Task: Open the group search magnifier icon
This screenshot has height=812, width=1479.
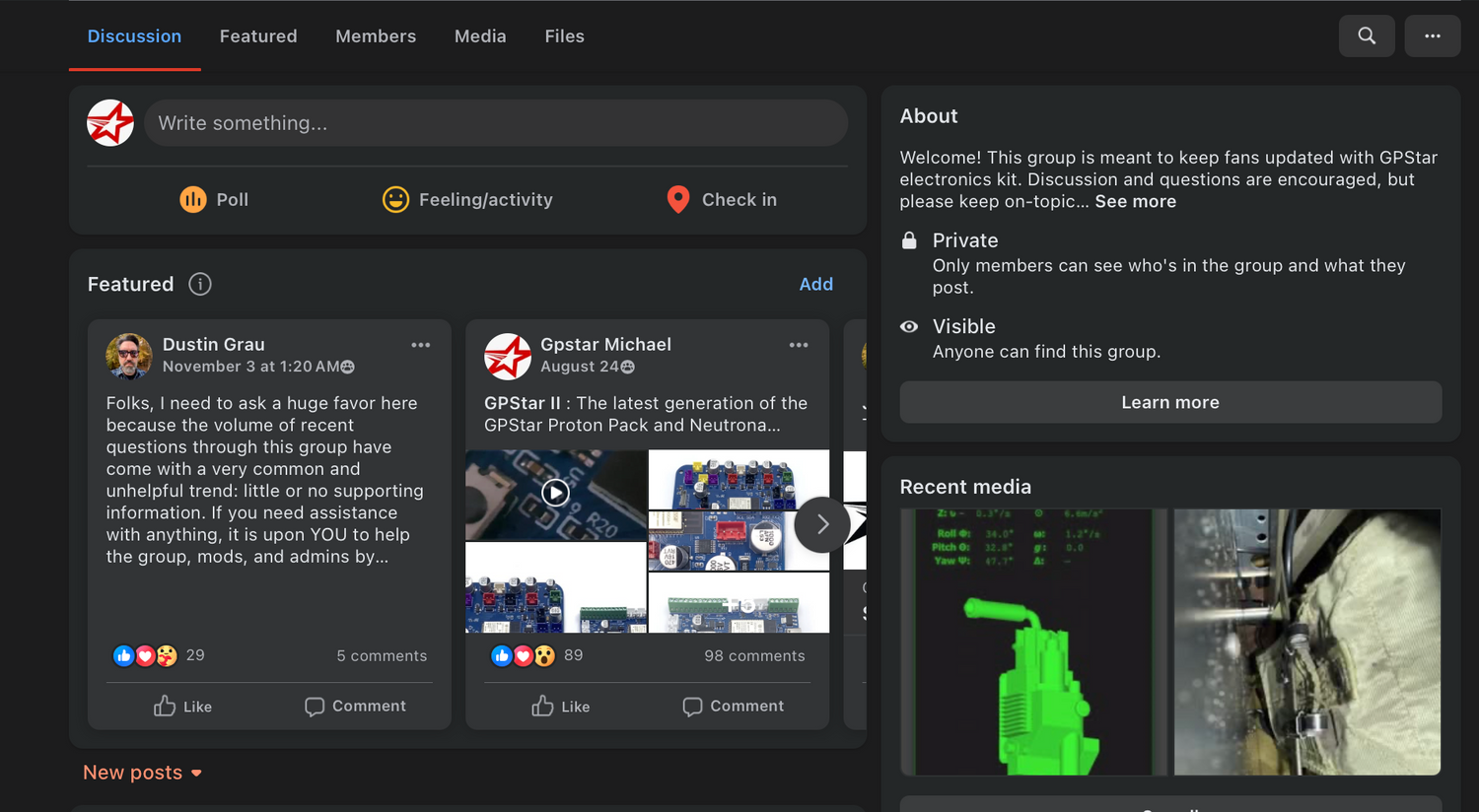Action: point(1366,36)
